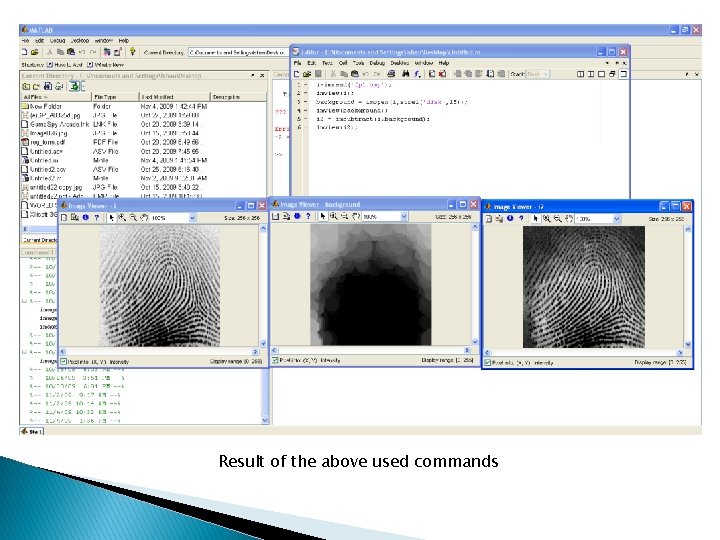This screenshot has height=540, width=720.
Task: Click horizontal scrollbar in Image Viewer background
Action: [x=371, y=350]
